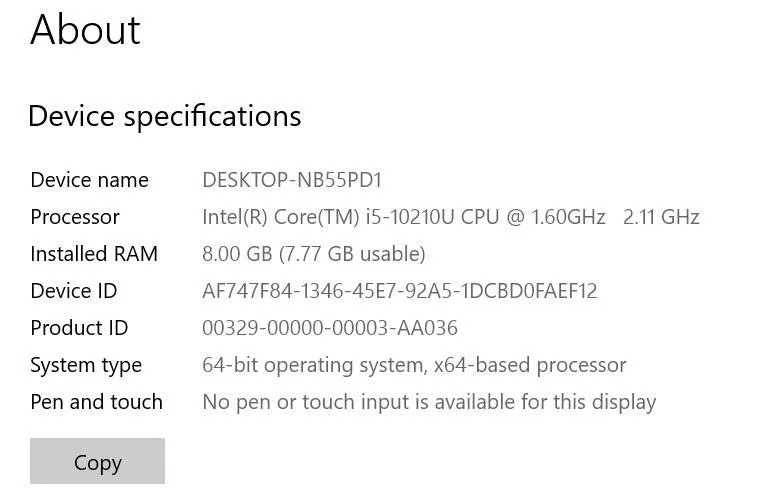Screen dimensions: 758x488
Task: Click the Copy button
Action: point(97,461)
